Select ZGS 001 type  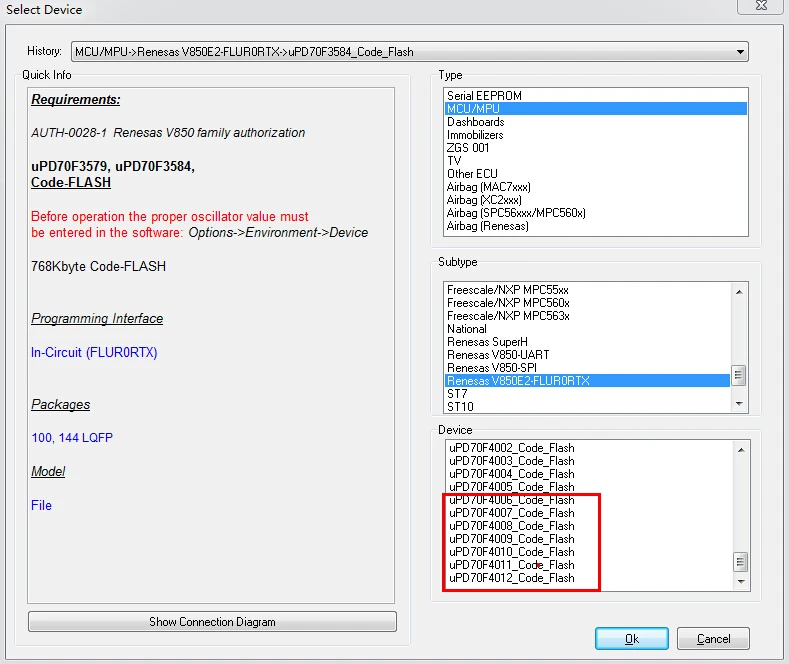pos(595,148)
